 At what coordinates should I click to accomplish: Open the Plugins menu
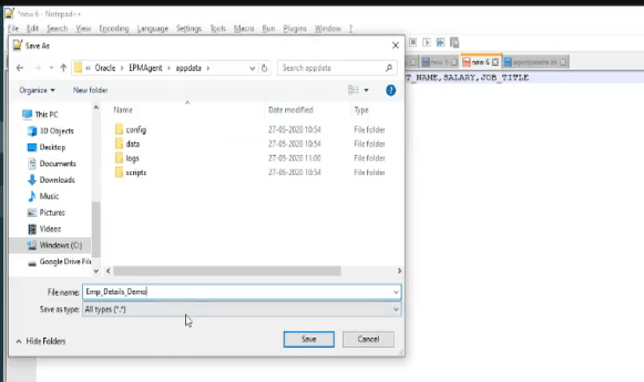295,28
